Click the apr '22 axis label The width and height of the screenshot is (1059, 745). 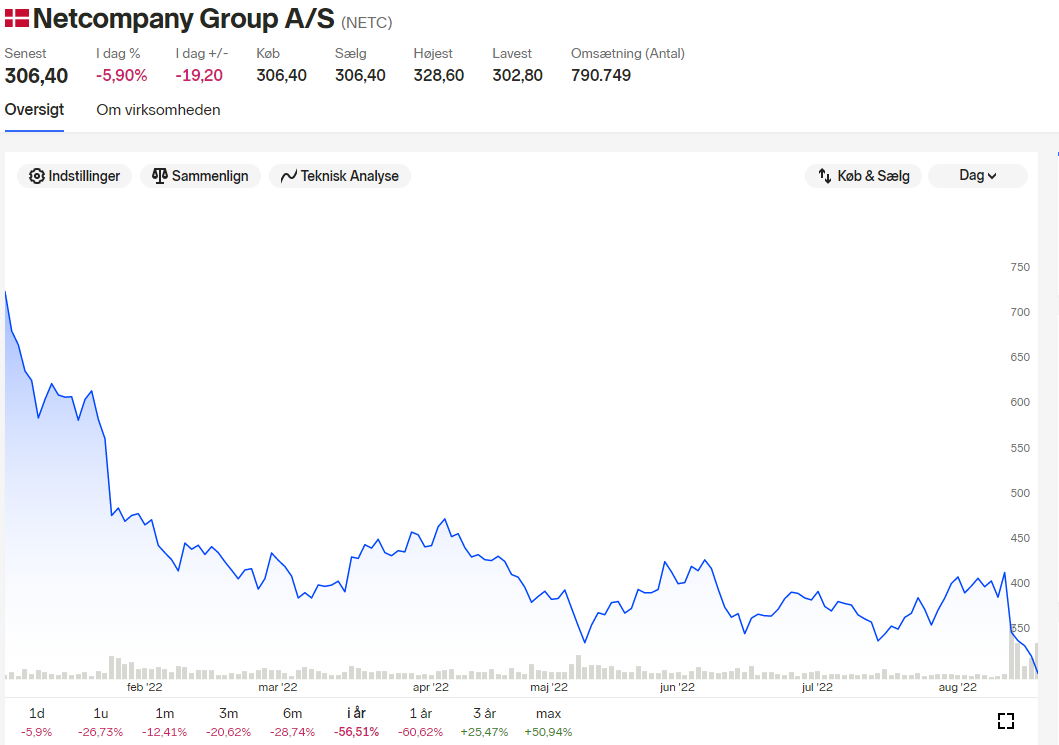(431, 688)
